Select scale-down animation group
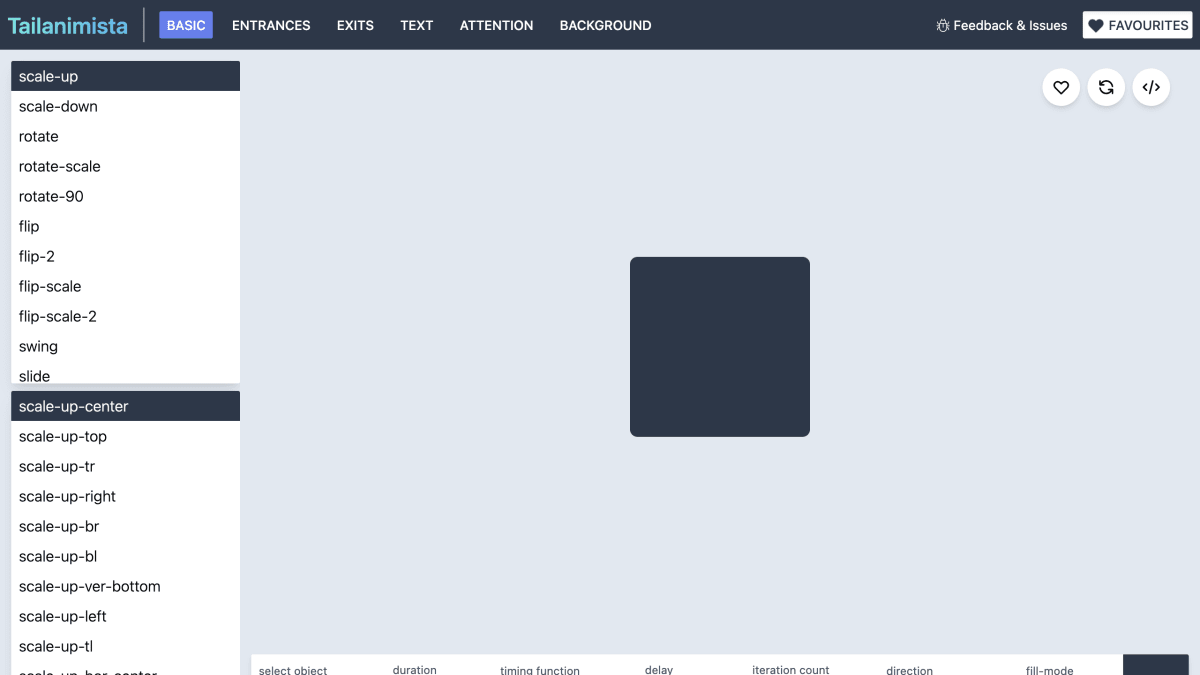Screen dimensions: 1200x675 tap(125, 106)
